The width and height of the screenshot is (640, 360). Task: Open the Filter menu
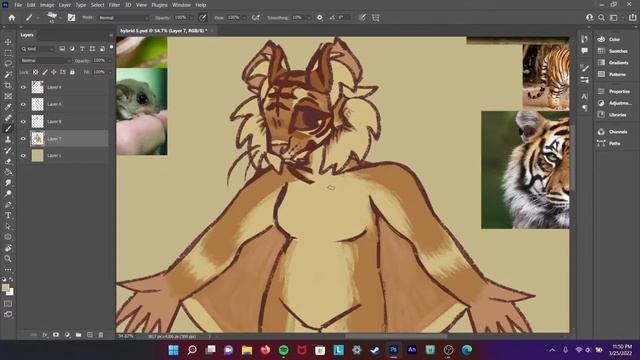114,5
